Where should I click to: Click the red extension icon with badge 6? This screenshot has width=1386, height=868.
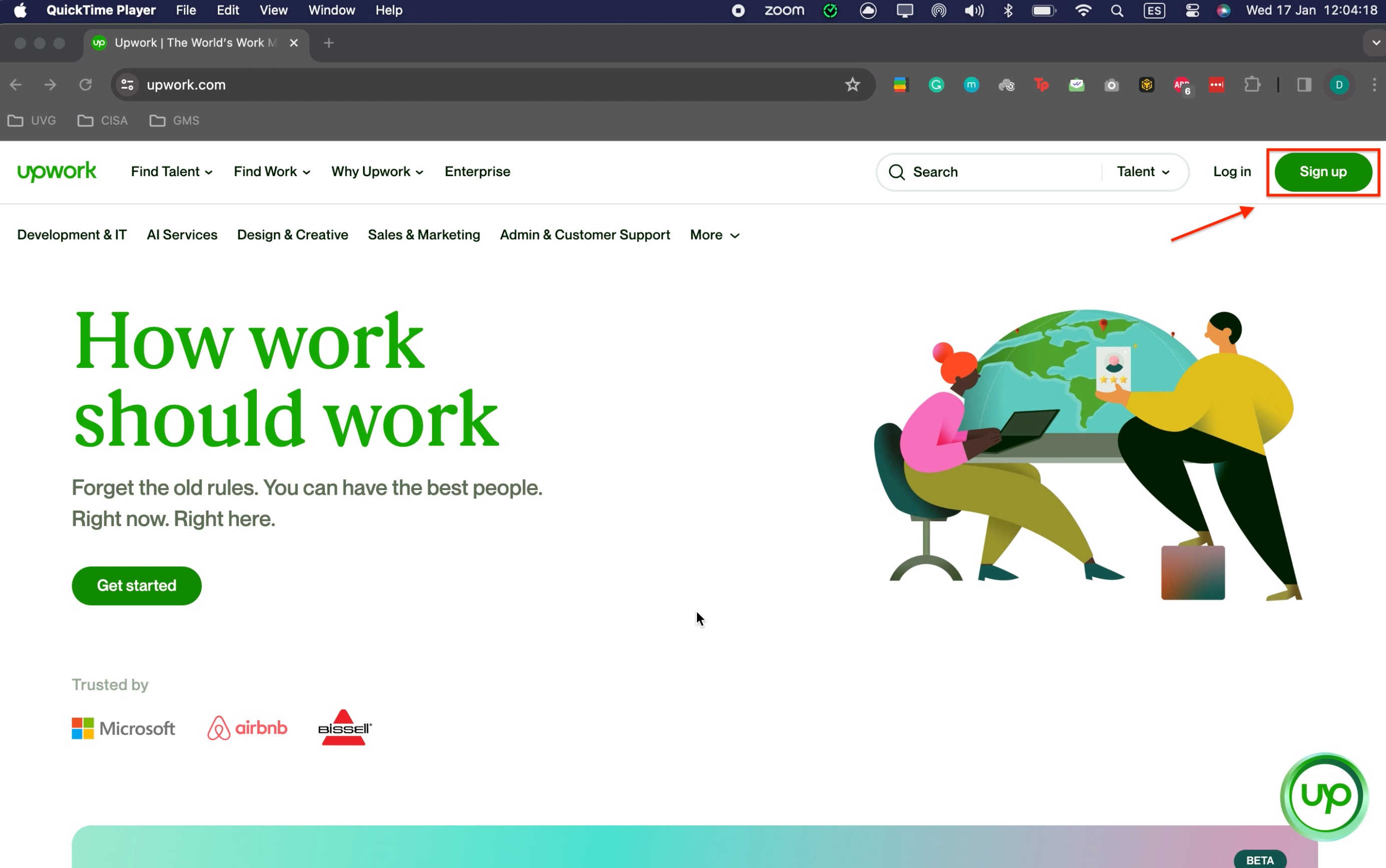coord(1182,86)
